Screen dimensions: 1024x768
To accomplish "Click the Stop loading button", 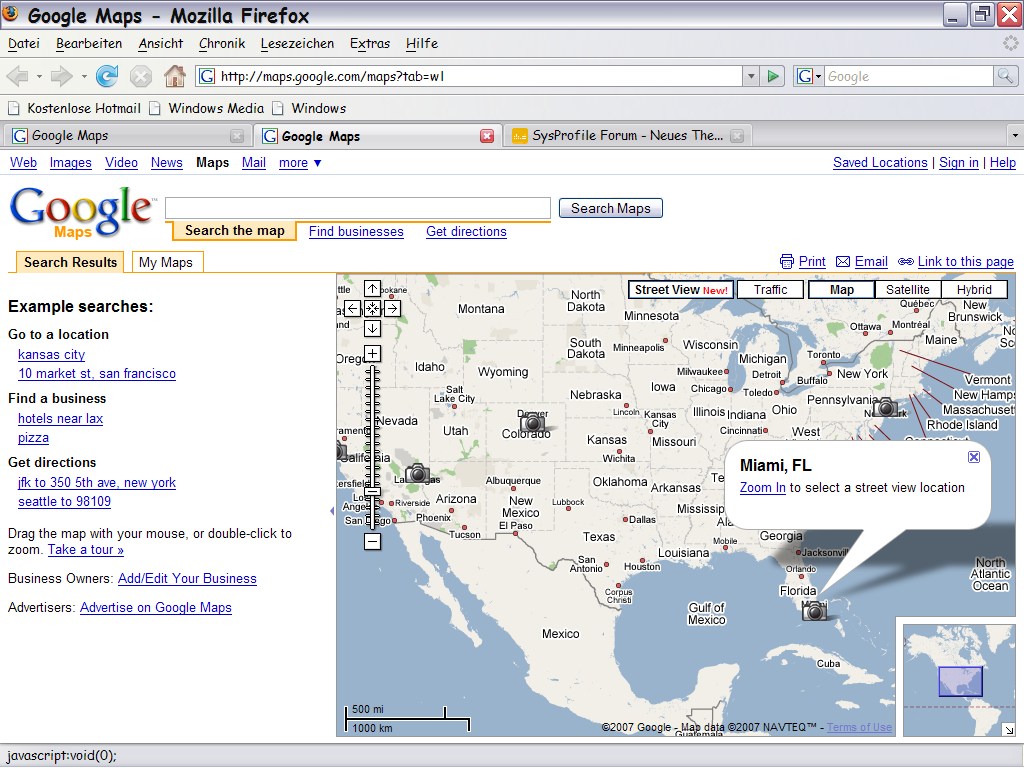I will [x=140, y=76].
